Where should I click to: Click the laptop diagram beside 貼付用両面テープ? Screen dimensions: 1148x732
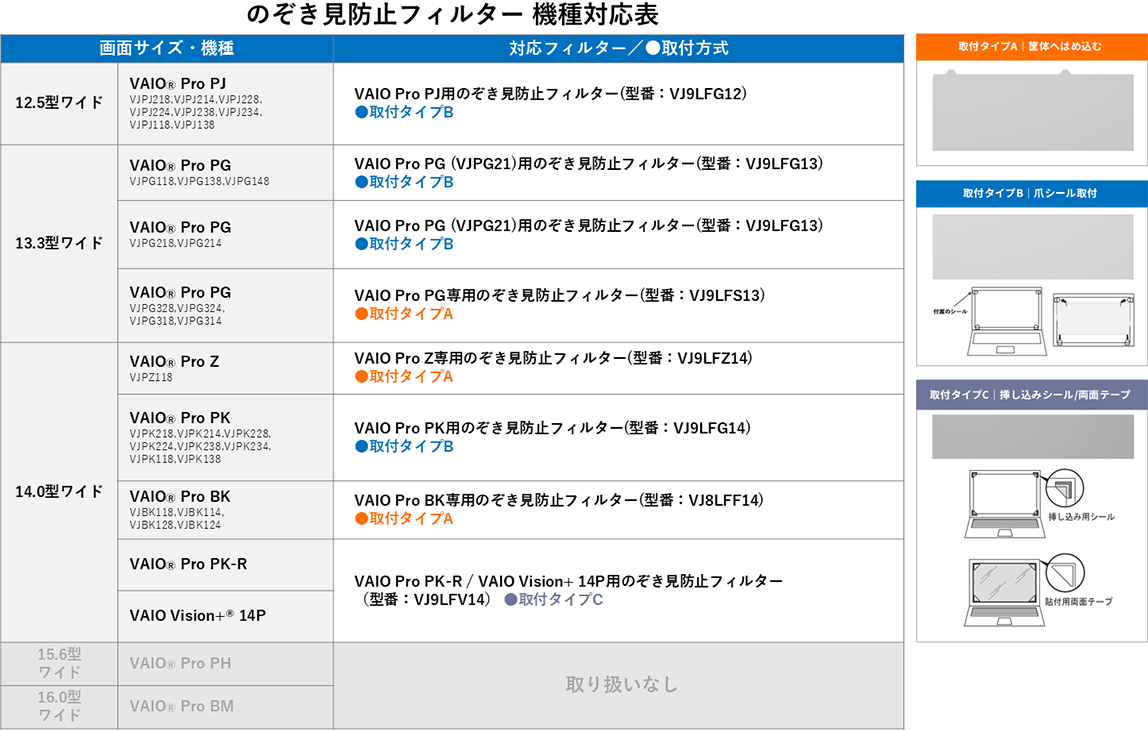(x=1004, y=592)
